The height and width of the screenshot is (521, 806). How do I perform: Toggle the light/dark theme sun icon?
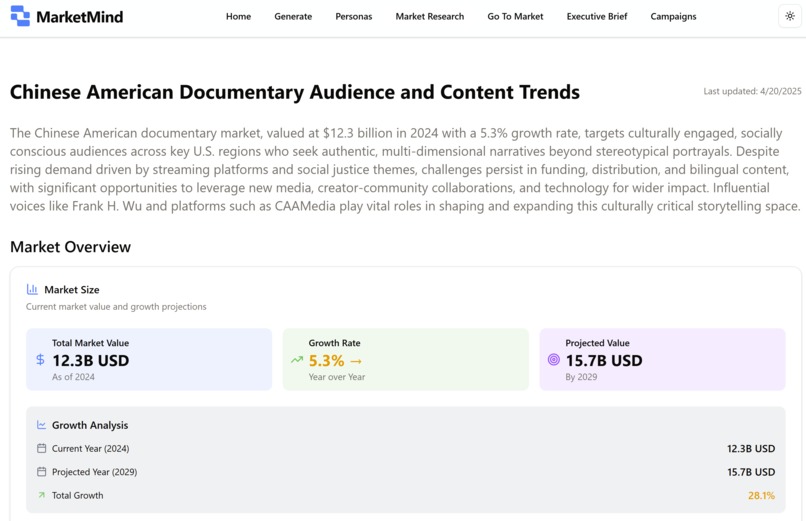[x=790, y=16]
